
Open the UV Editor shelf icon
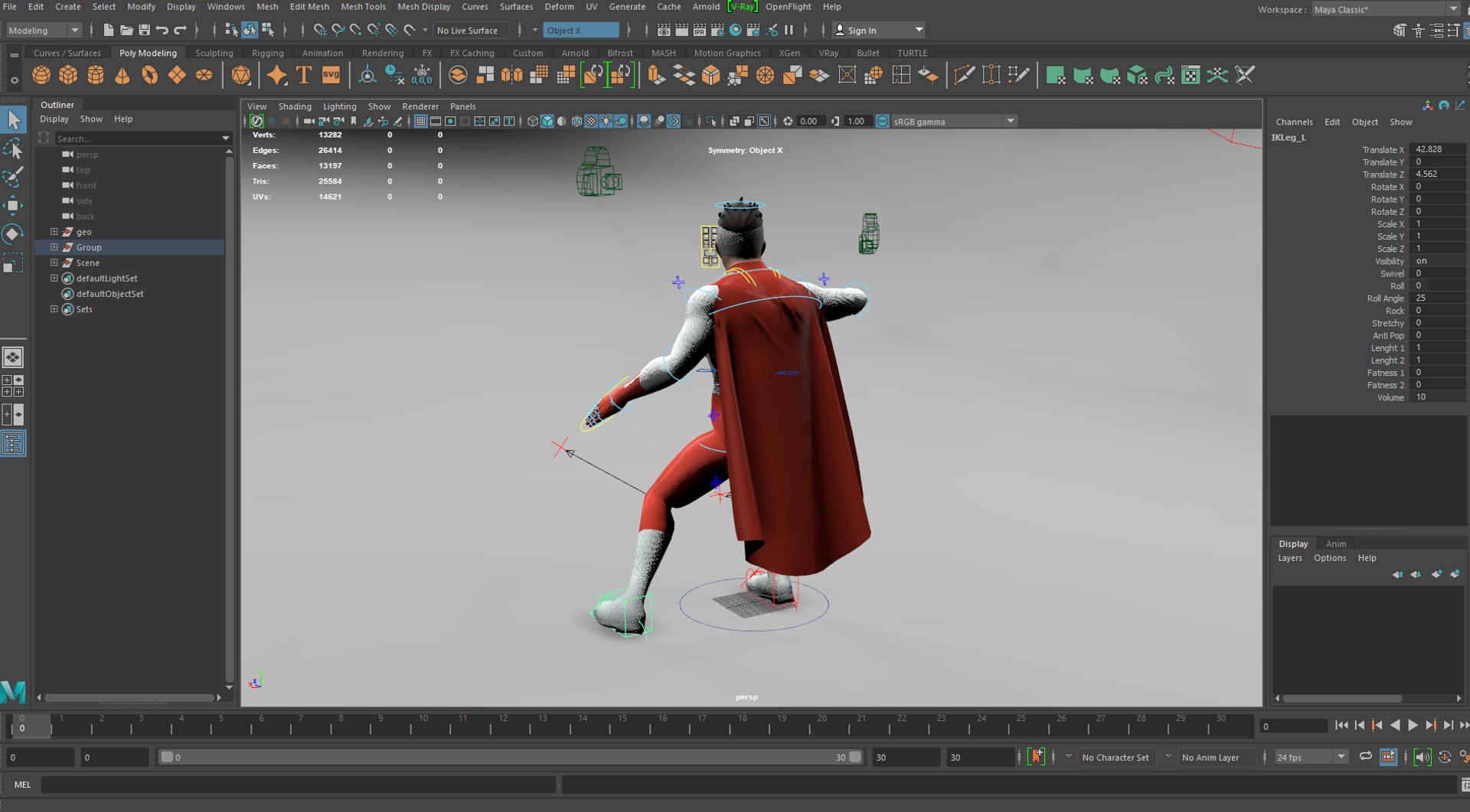[1191, 76]
